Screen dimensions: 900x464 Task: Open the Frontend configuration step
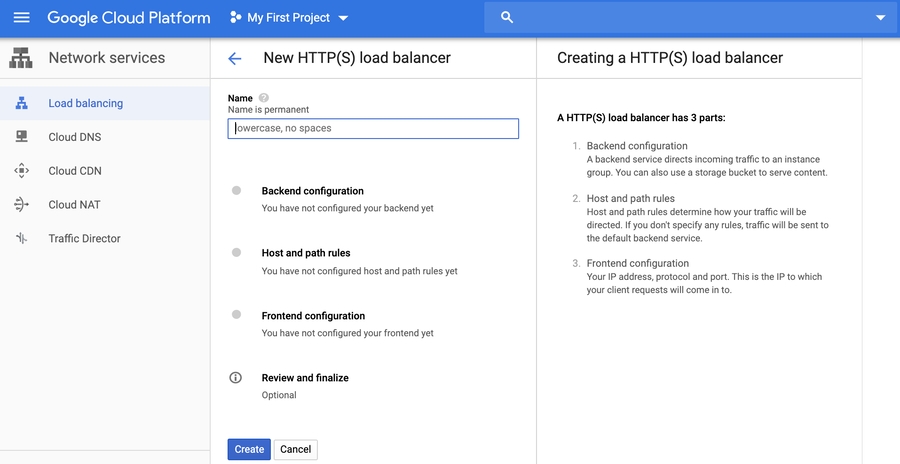coord(313,316)
